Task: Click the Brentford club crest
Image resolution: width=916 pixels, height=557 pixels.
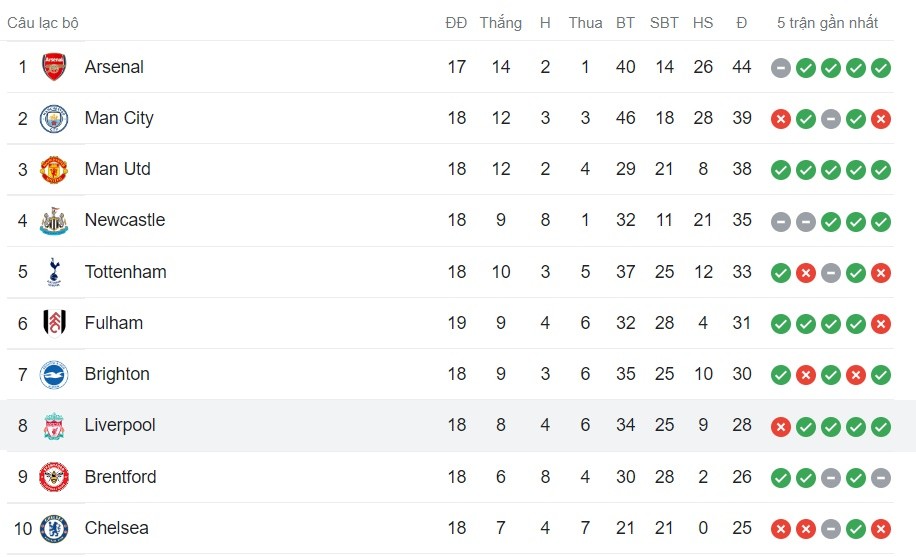Action: point(54,477)
